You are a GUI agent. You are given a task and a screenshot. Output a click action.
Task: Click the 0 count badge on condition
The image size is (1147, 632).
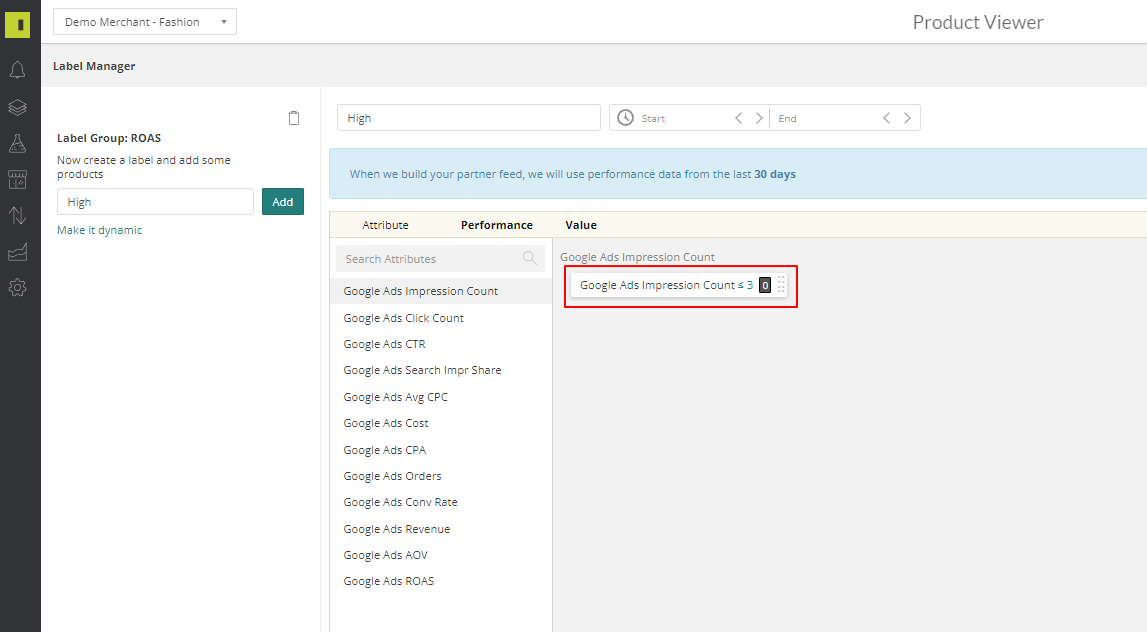764,285
